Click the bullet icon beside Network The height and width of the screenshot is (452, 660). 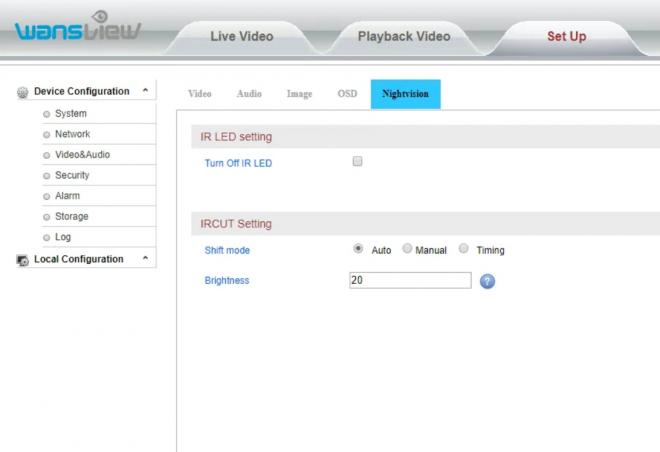click(x=47, y=135)
